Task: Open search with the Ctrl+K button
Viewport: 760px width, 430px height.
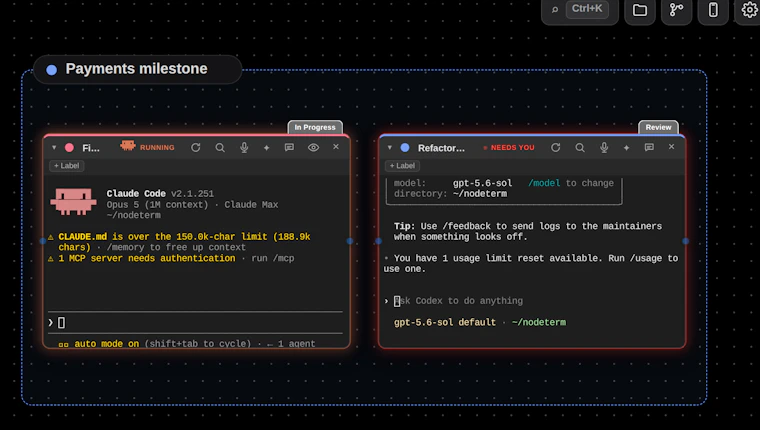Action: pyautogui.click(x=580, y=10)
